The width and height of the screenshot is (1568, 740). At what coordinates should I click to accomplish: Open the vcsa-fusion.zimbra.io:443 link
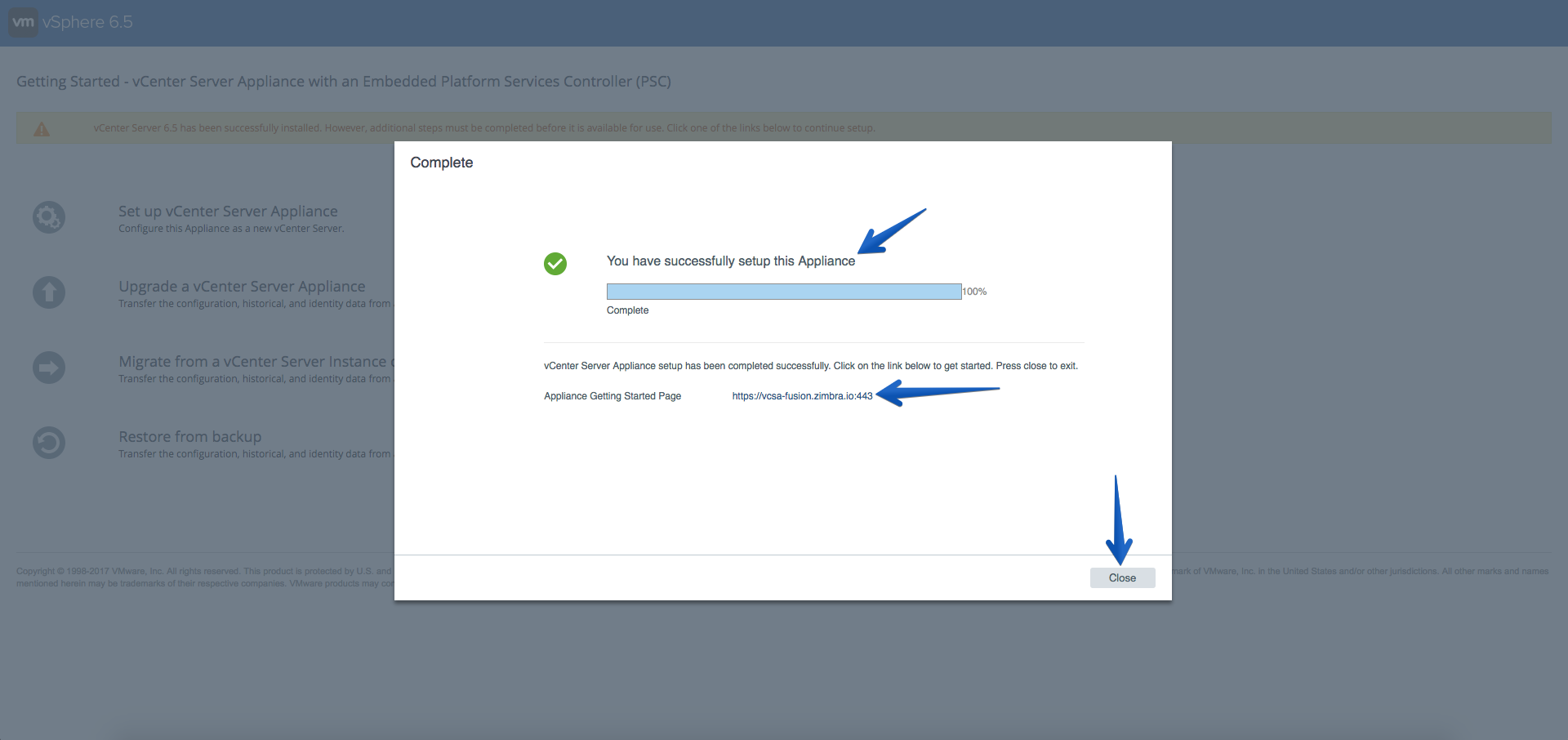(x=802, y=396)
